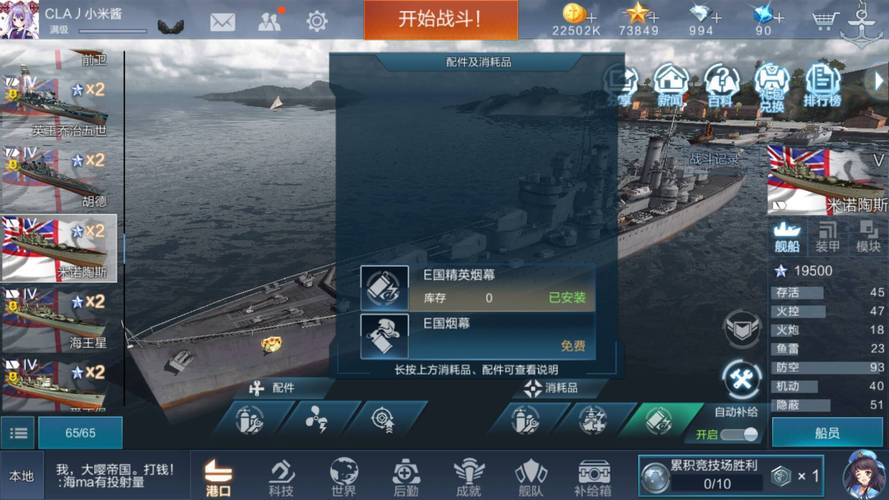Open the shopping cart store icon

[823, 21]
